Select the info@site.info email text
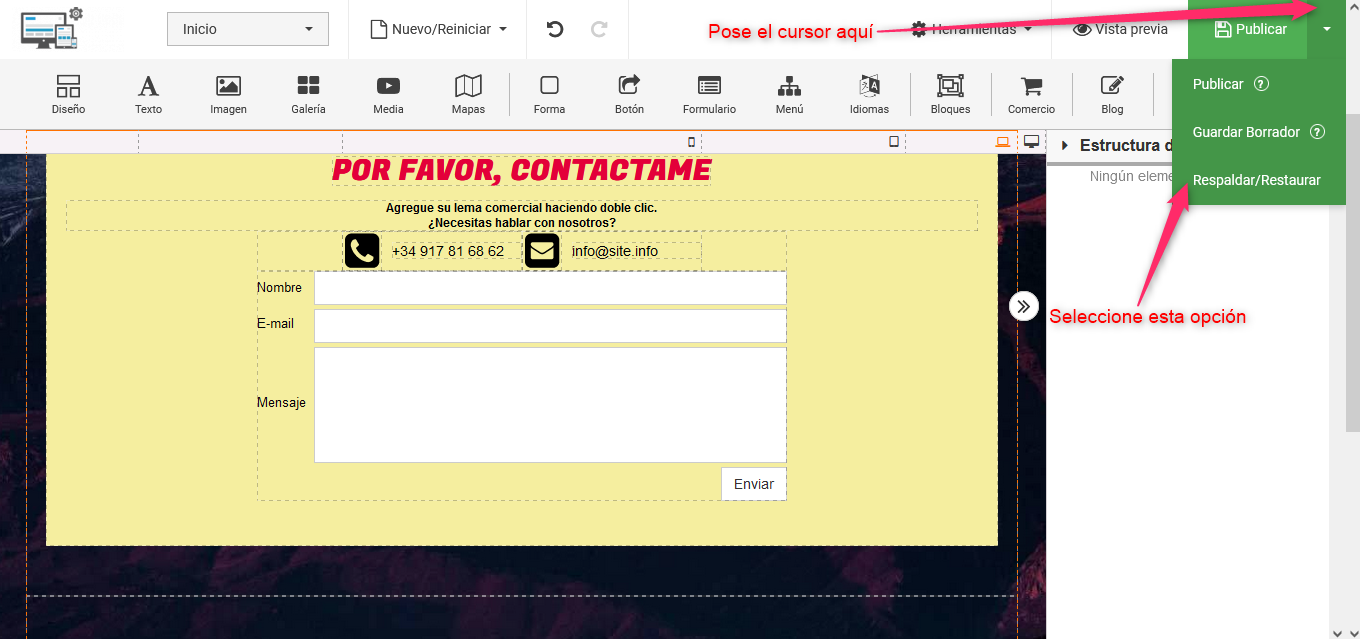 pyautogui.click(x=615, y=251)
